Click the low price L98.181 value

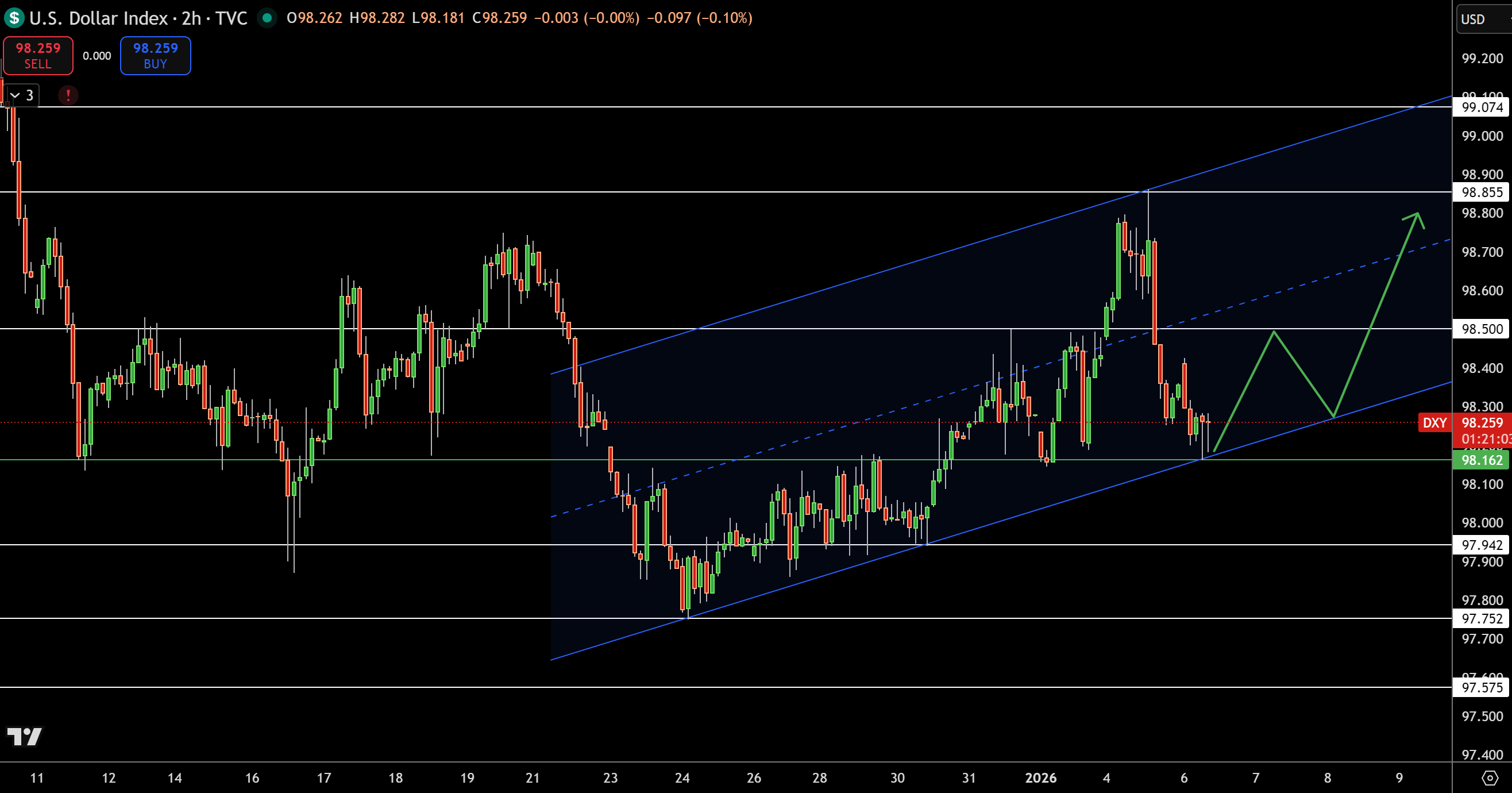[438, 18]
